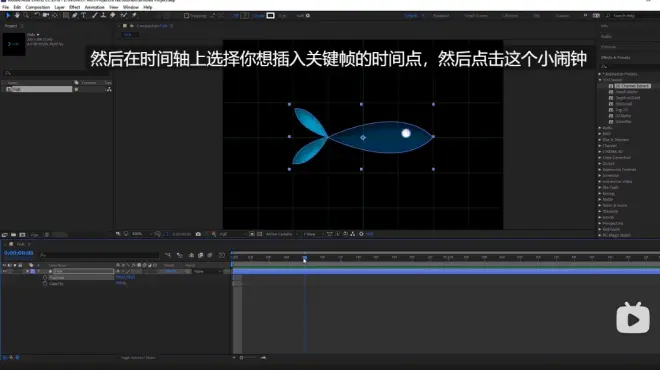Open the Preview panel header
The height and width of the screenshot is (370, 660).
[x=608, y=47]
